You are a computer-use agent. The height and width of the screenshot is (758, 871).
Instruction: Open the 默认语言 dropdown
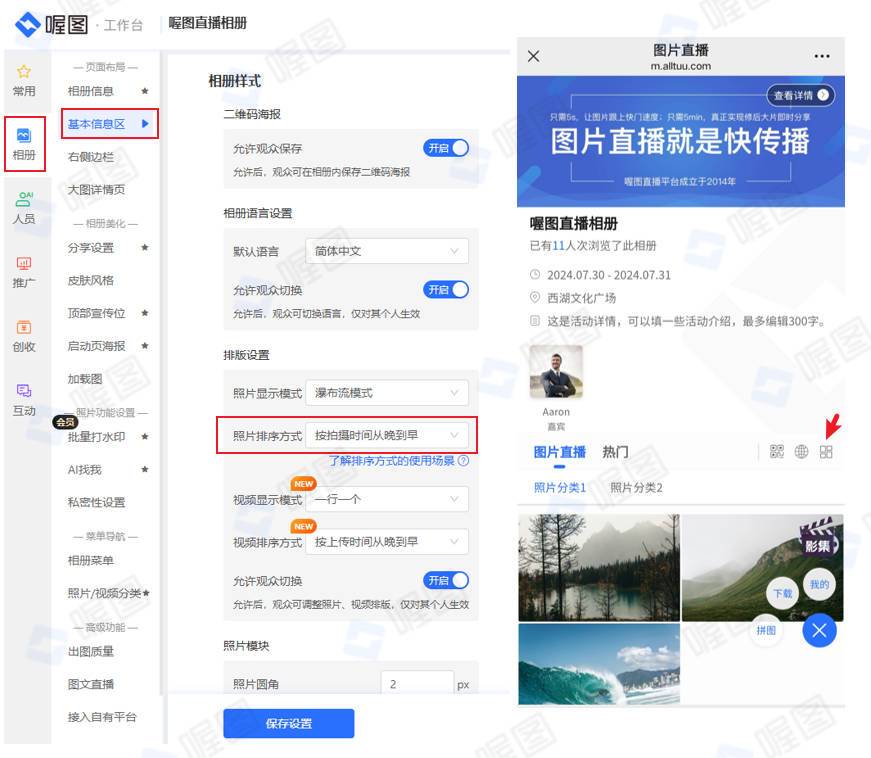tap(387, 252)
